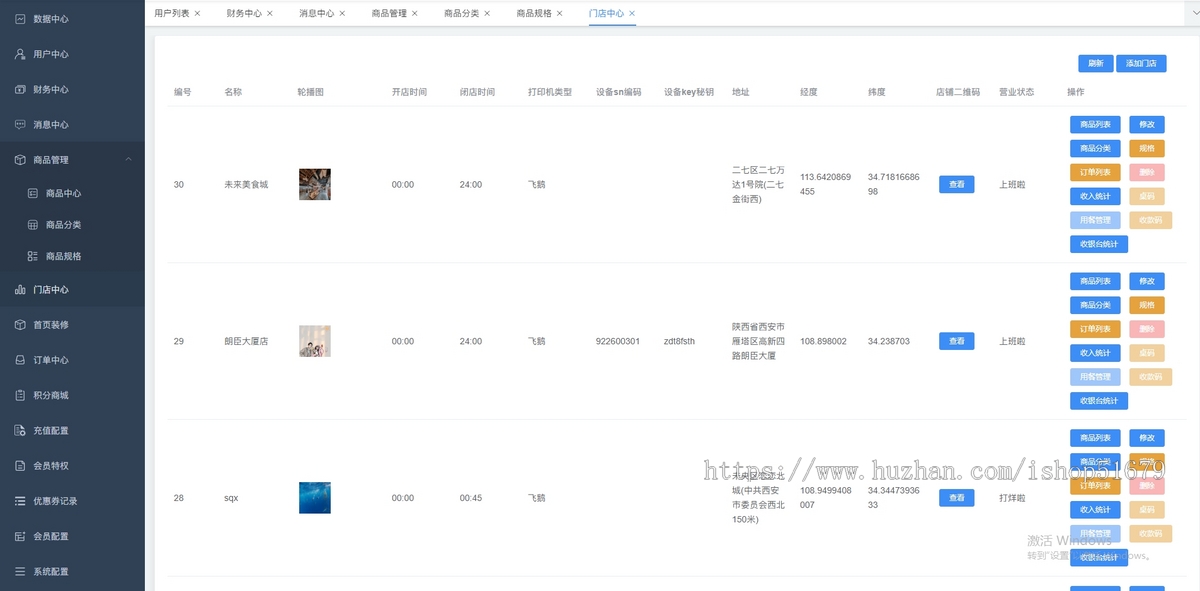Click device key zdt8fsth
1200x591 pixels.
click(679, 341)
